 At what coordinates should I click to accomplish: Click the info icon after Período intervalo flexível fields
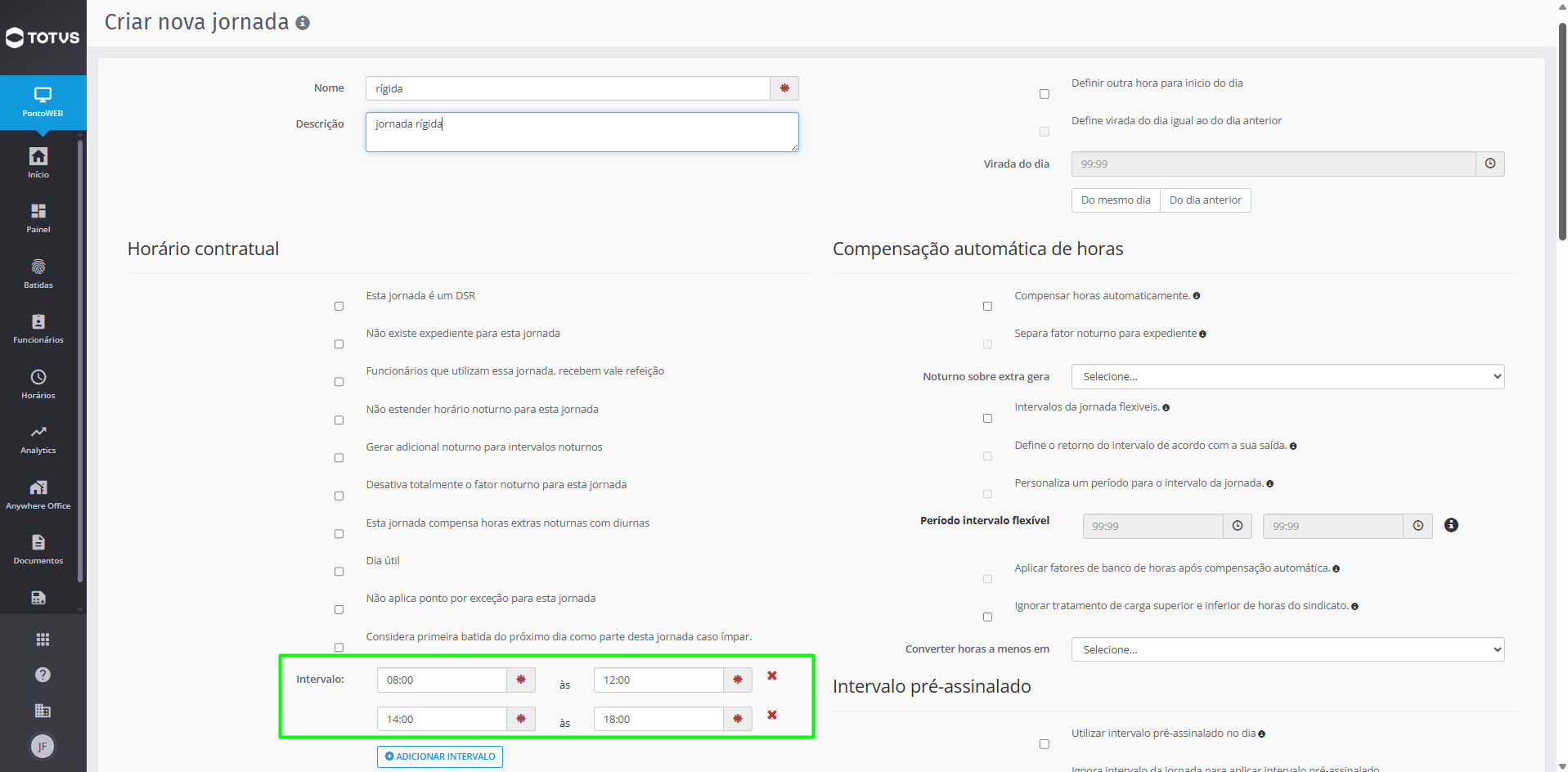[x=1451, y=525]
